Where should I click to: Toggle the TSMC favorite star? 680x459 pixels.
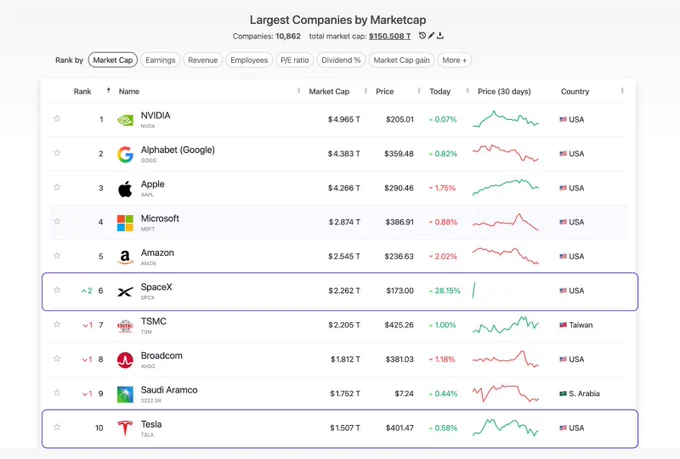tap(57, 324)
